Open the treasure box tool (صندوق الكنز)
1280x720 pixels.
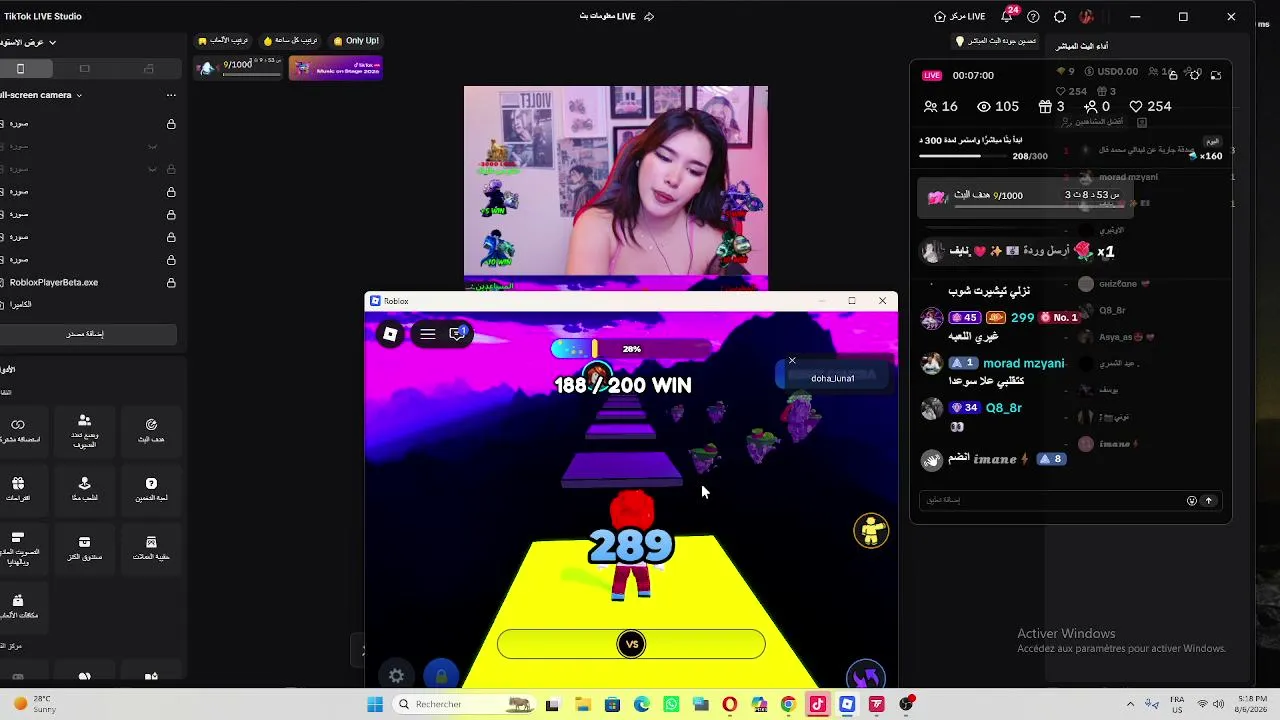(84, 548)
